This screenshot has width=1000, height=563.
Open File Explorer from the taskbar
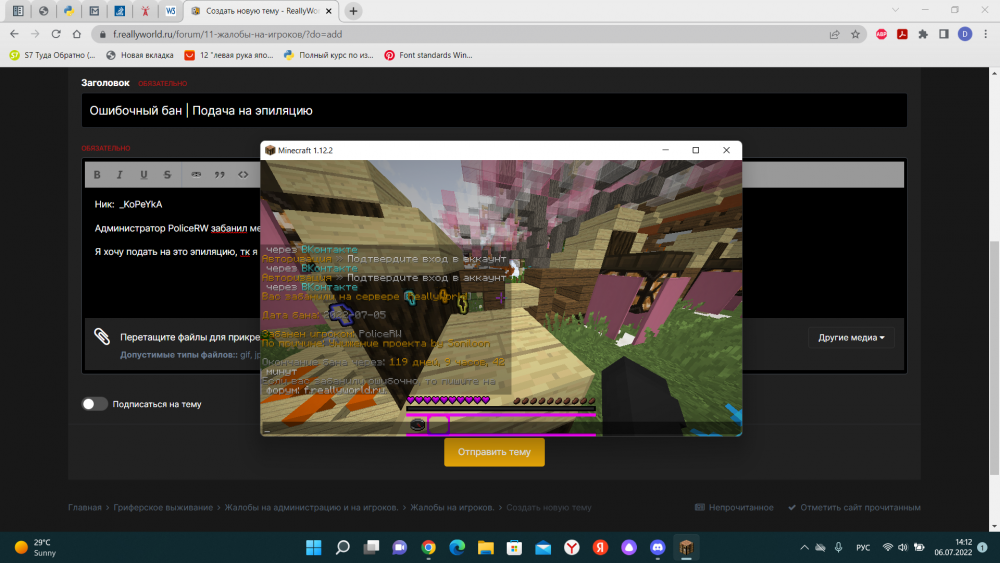click(486, 547)
